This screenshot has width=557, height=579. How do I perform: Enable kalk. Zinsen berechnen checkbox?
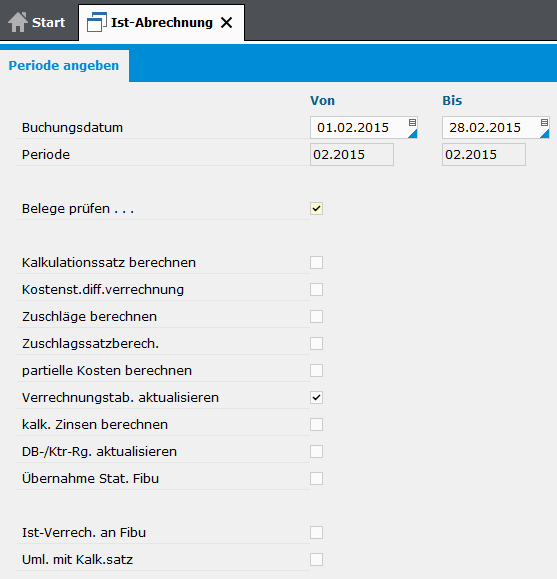317,425
